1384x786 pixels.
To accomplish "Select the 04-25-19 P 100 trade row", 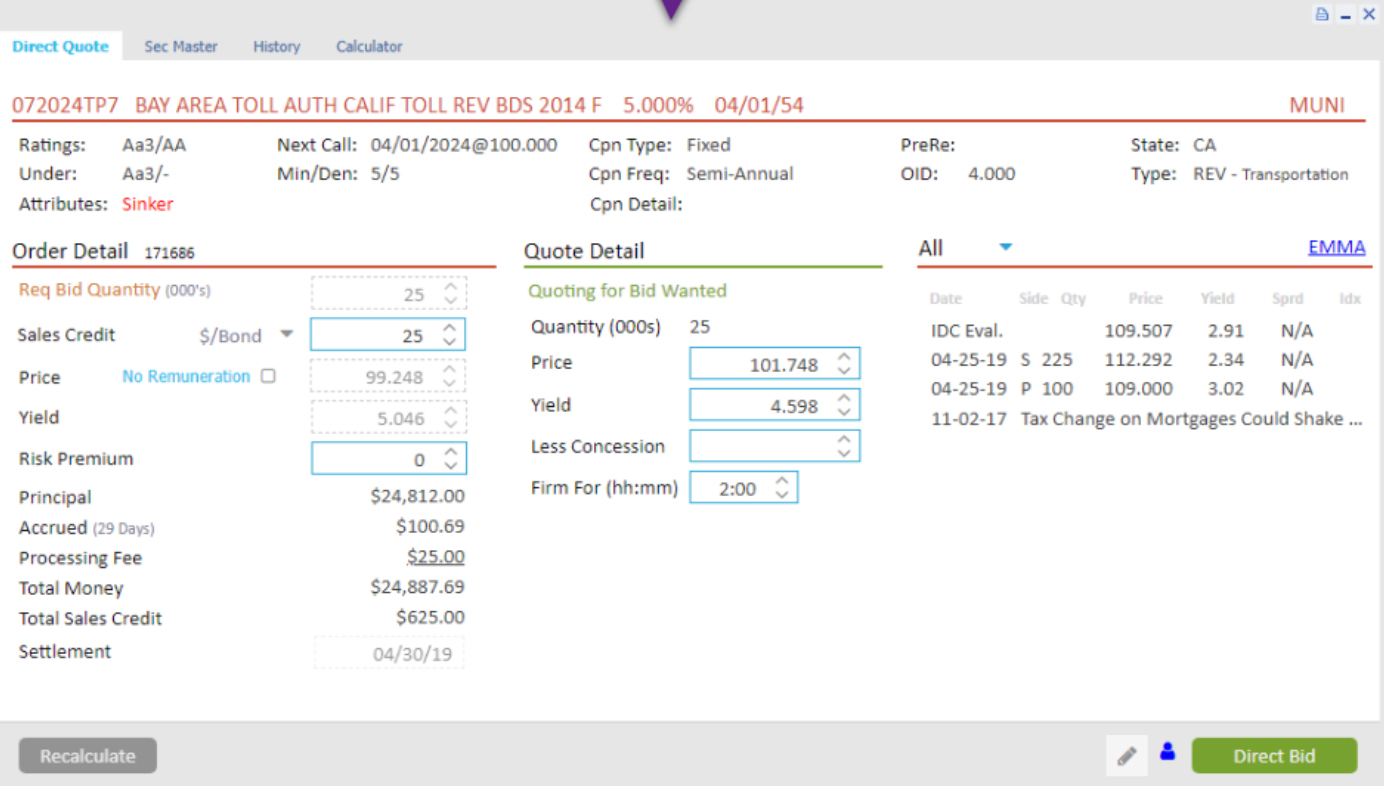I will tap(1146, 388).
